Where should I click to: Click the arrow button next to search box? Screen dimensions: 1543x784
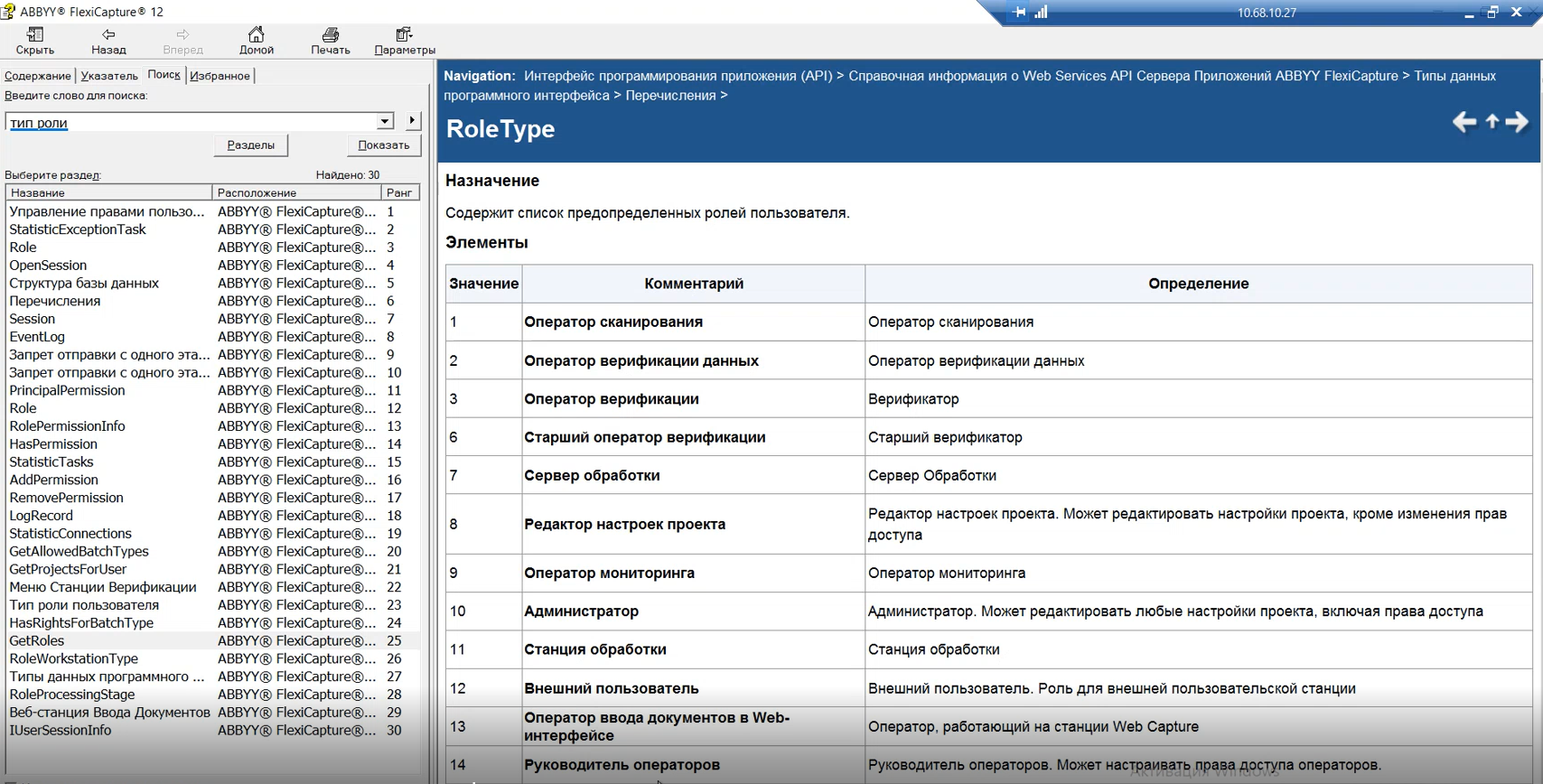click(412, 120)
